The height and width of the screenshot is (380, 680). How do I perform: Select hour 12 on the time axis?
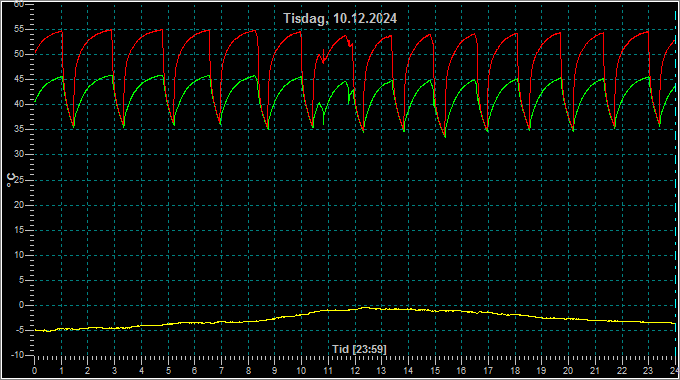(355, 371)
